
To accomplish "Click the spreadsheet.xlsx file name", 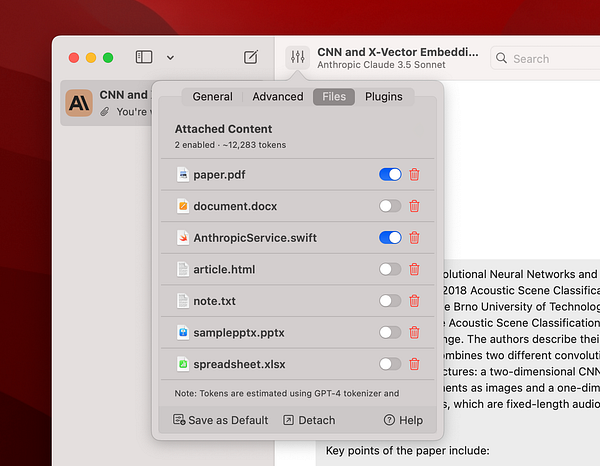I will (x=239, y=364).
